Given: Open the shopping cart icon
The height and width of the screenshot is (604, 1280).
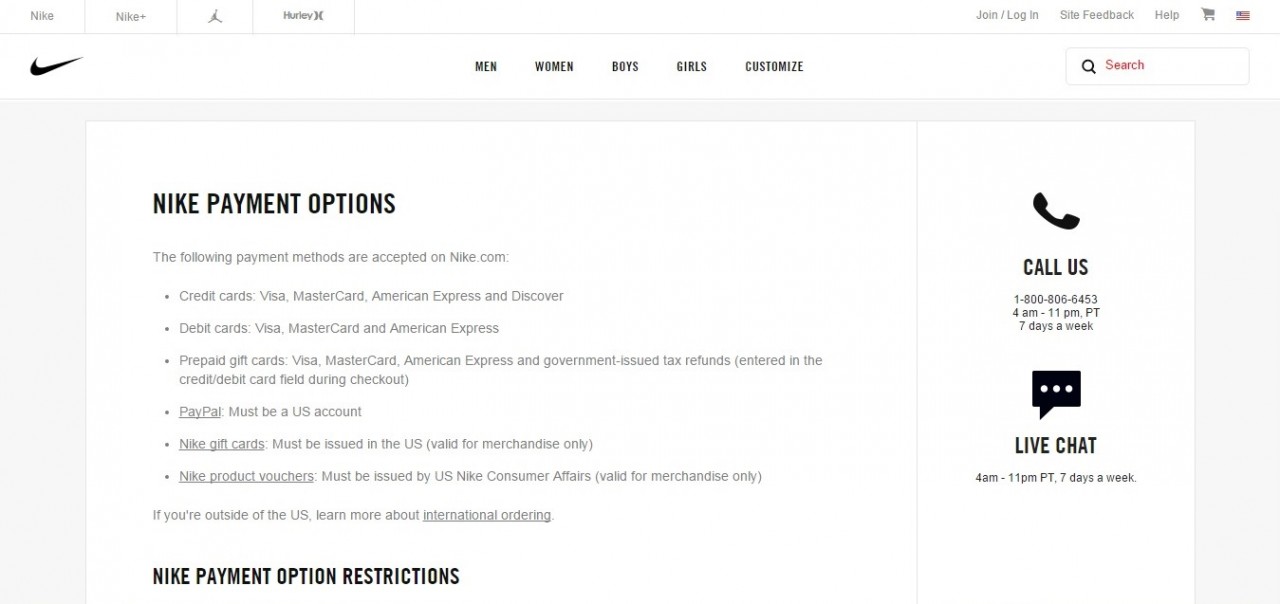Looking at the screenshot, I should [x=1208, y=15].
